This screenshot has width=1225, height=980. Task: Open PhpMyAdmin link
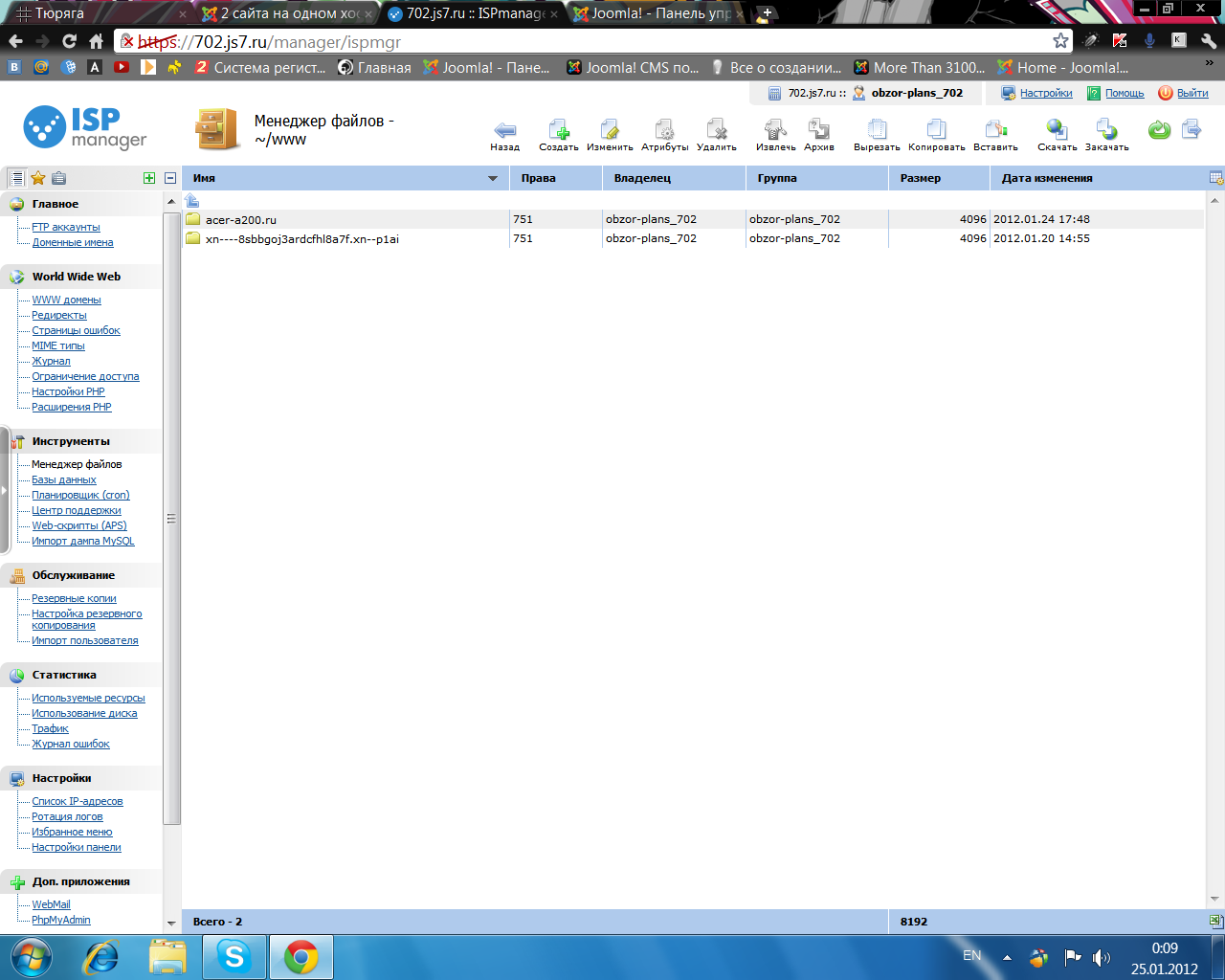(61, 920)
